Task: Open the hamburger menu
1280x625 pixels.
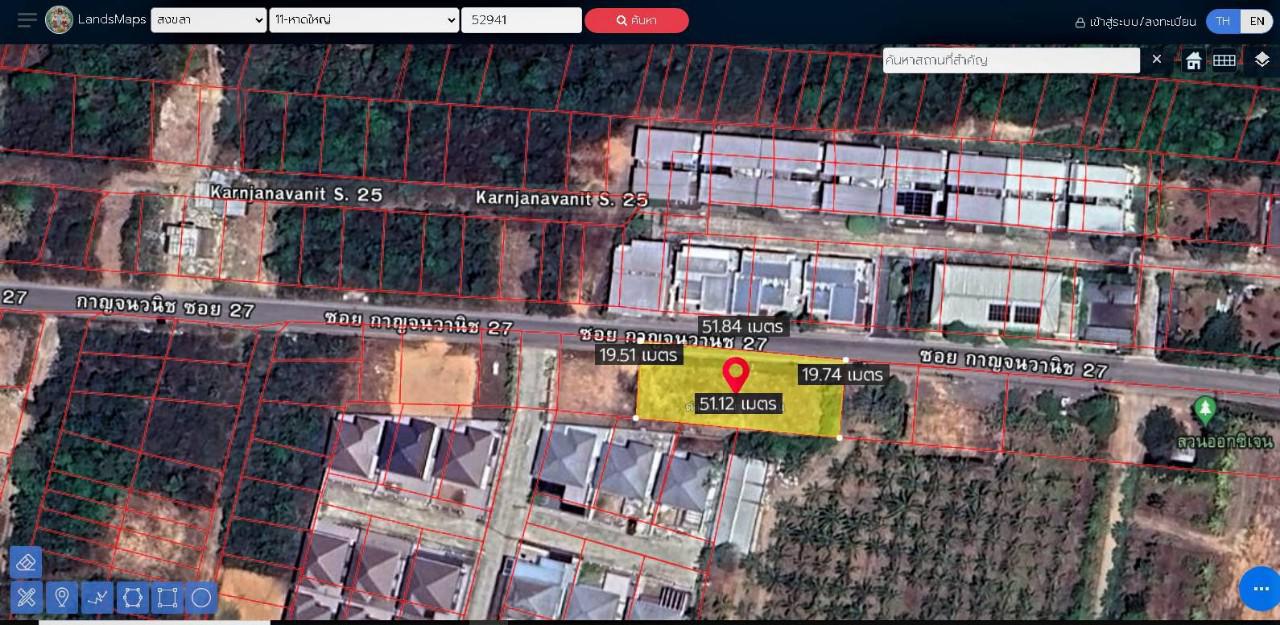Action: tap(27, 20)
